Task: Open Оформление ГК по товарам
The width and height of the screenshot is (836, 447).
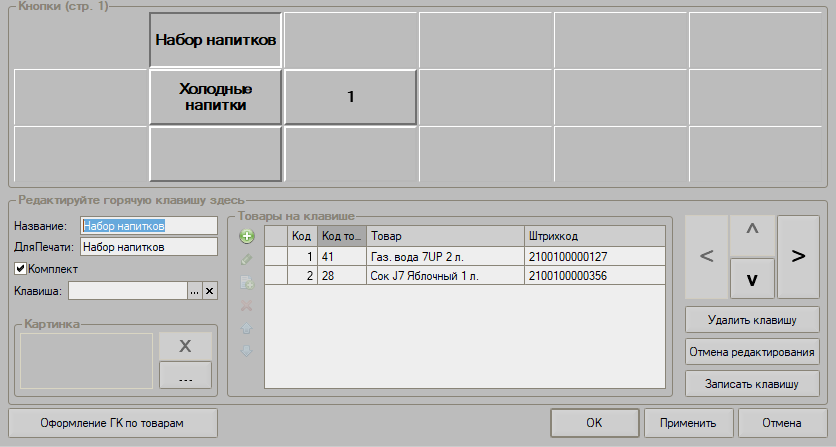Action: pyautogui.click(x=111, y=422)
